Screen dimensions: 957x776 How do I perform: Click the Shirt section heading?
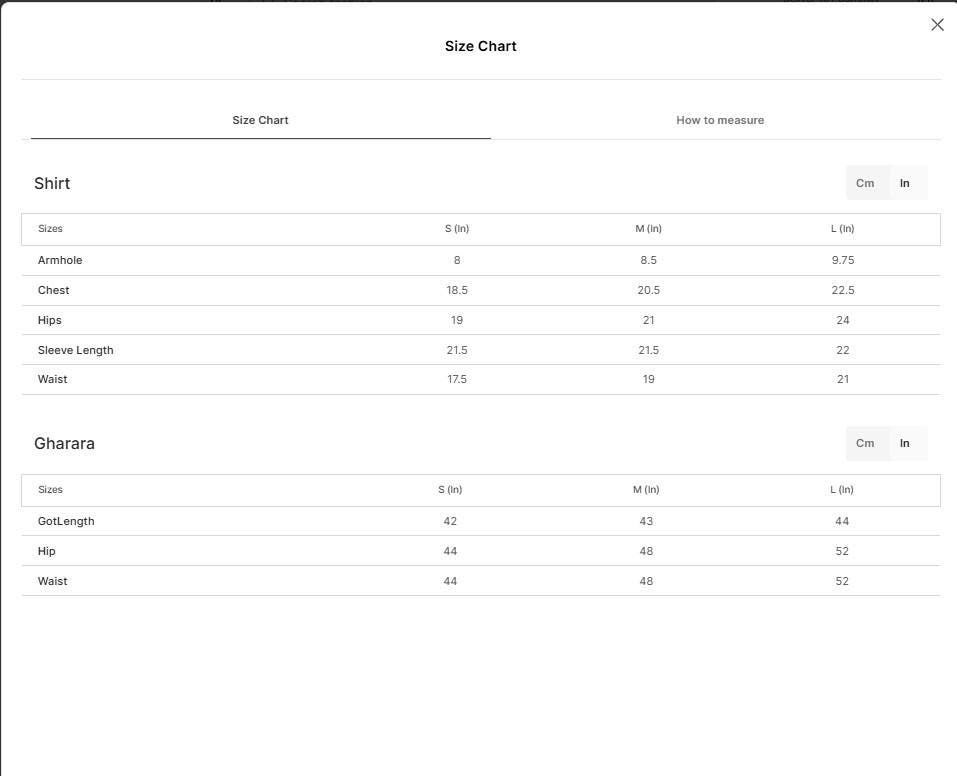tap(52, 183)
